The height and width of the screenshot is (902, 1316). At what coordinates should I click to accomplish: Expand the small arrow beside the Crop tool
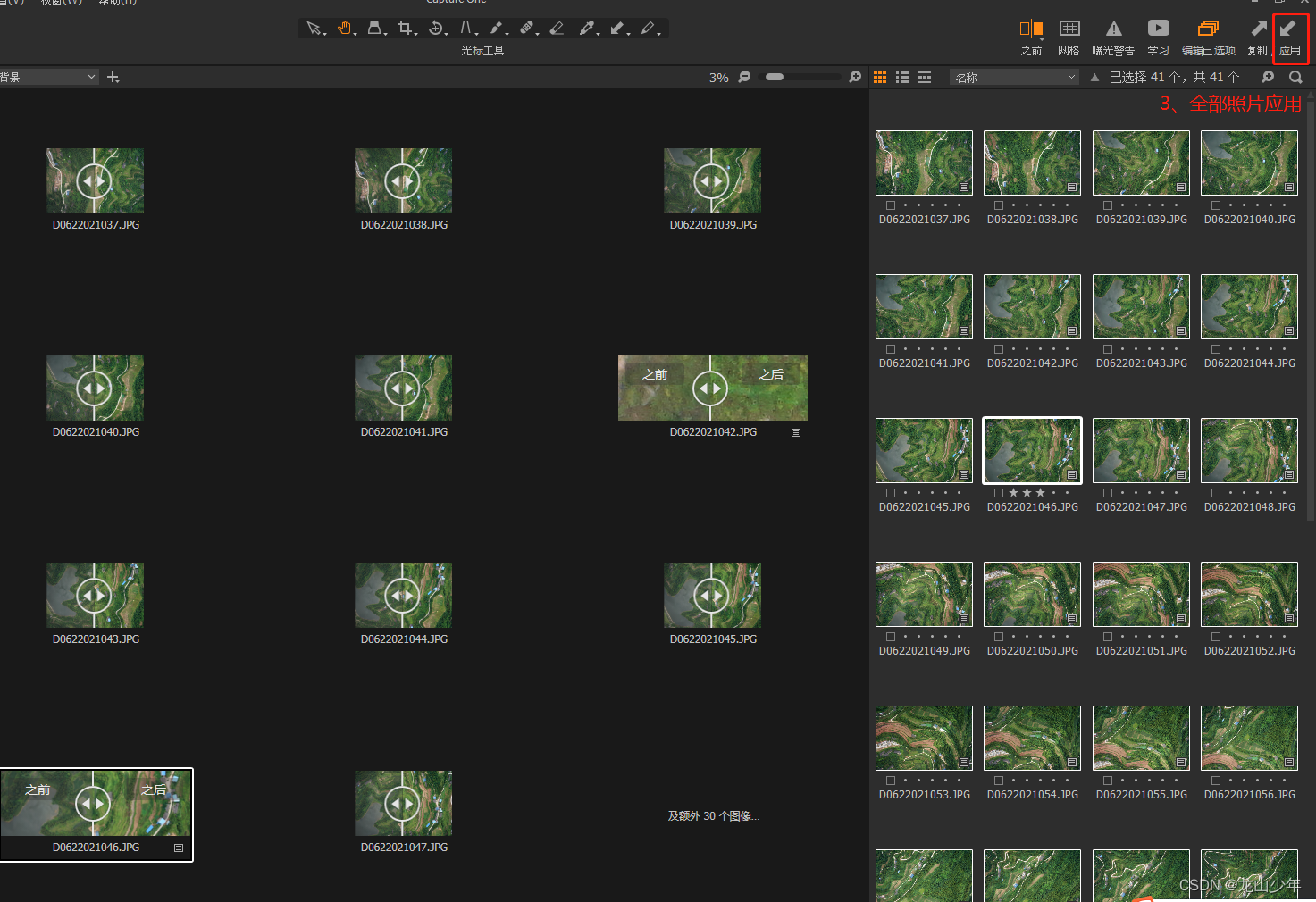tap(416, 34)
